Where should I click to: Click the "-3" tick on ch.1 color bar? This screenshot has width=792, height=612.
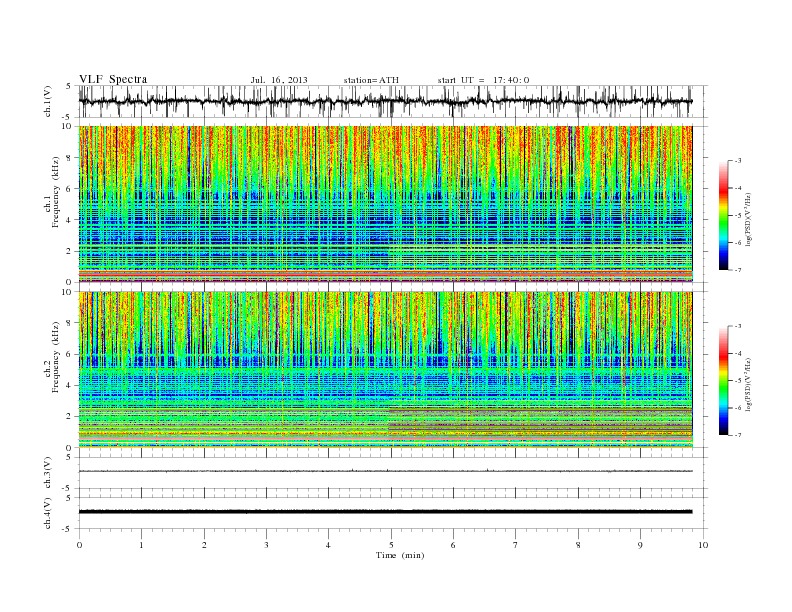point(737,161)
